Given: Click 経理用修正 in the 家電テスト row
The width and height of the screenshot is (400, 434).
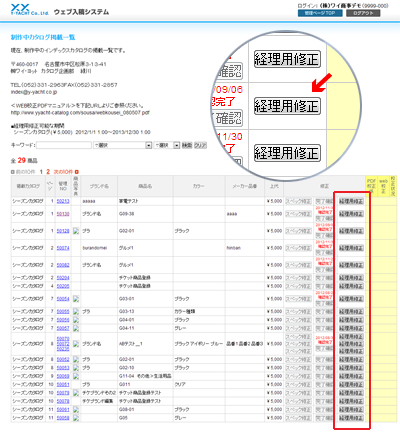Looking at the screenshot, I should pos(351,201).
